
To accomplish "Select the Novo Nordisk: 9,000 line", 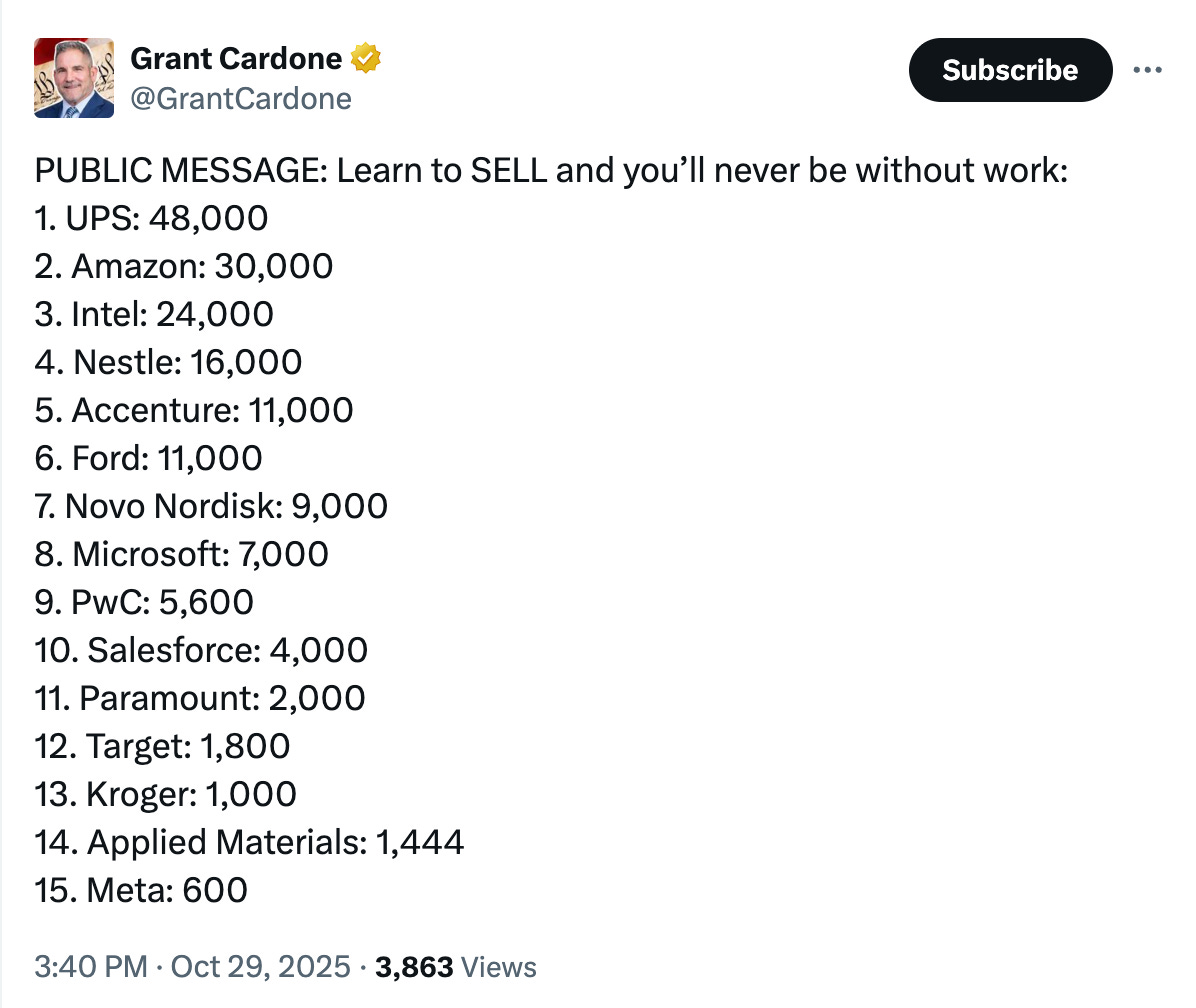I will [x=210, y=506].
